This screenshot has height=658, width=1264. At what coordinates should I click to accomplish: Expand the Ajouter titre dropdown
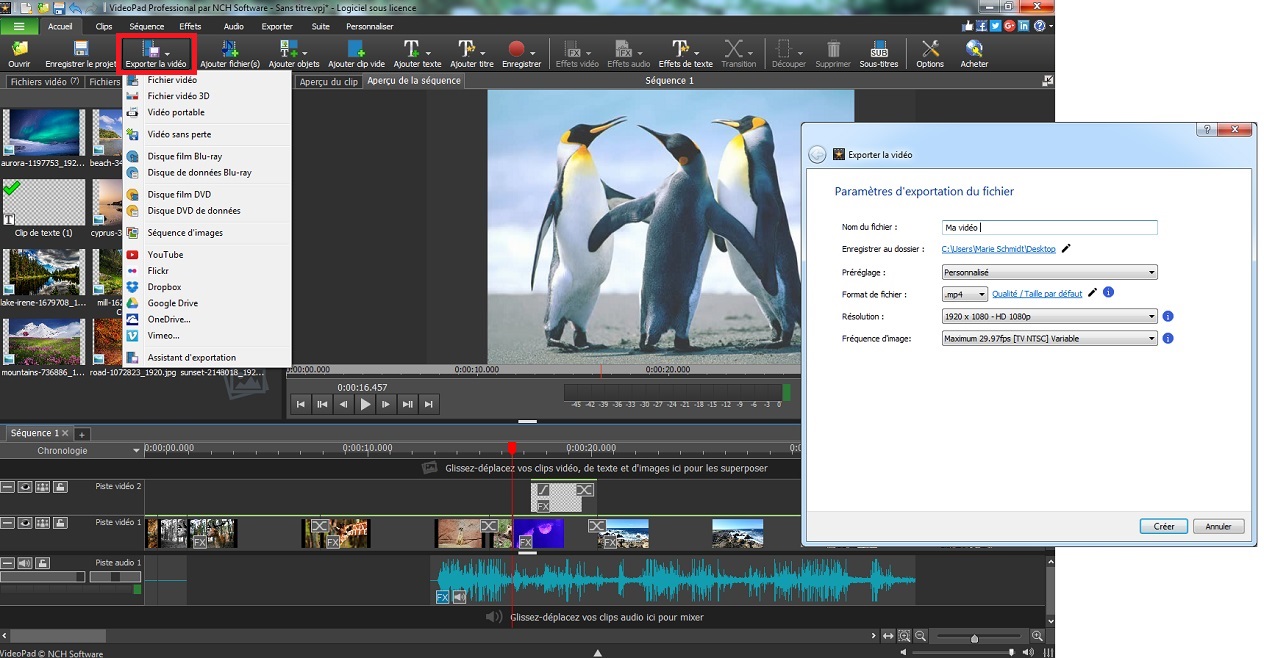(483, 52)
